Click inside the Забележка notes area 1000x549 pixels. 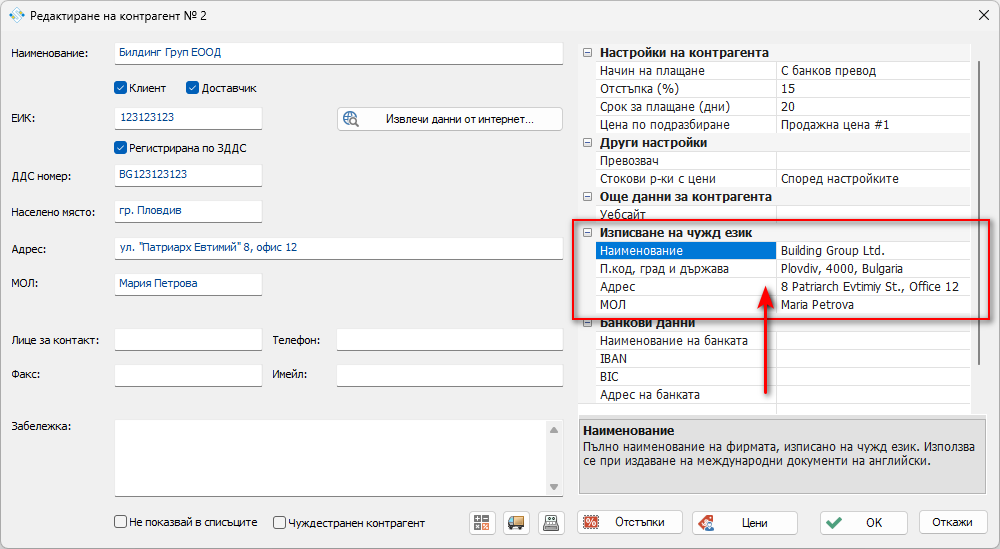(330, 458)
